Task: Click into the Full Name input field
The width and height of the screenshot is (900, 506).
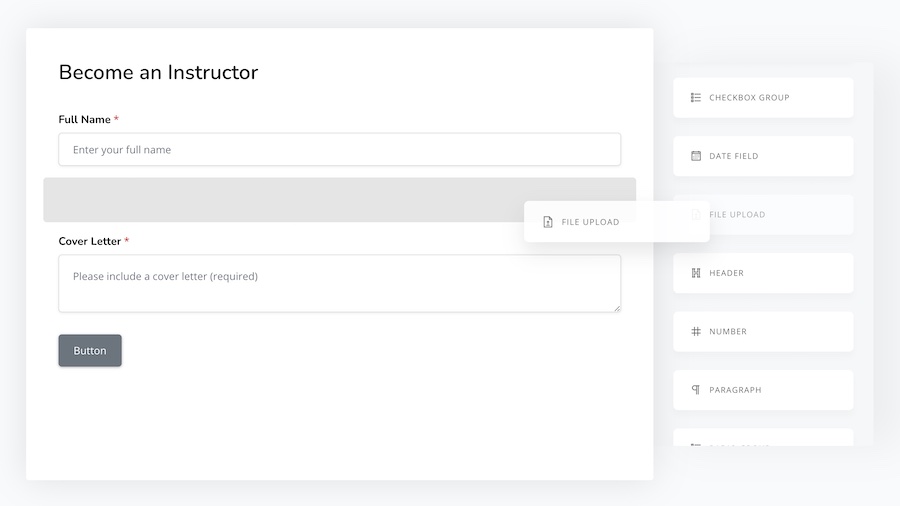Action: pyautogui.click(x=339, y=150)
